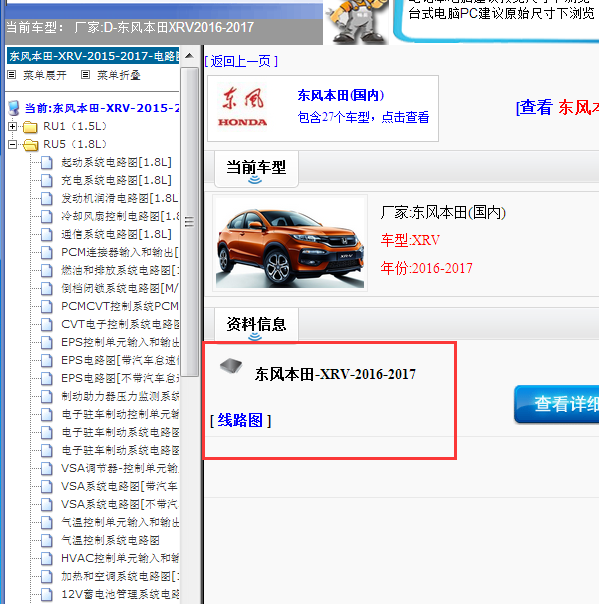599x604 pixels.
Task: Click the orange XRV car thumbnail
Action: pyautogui.click(x=290, y=243)
